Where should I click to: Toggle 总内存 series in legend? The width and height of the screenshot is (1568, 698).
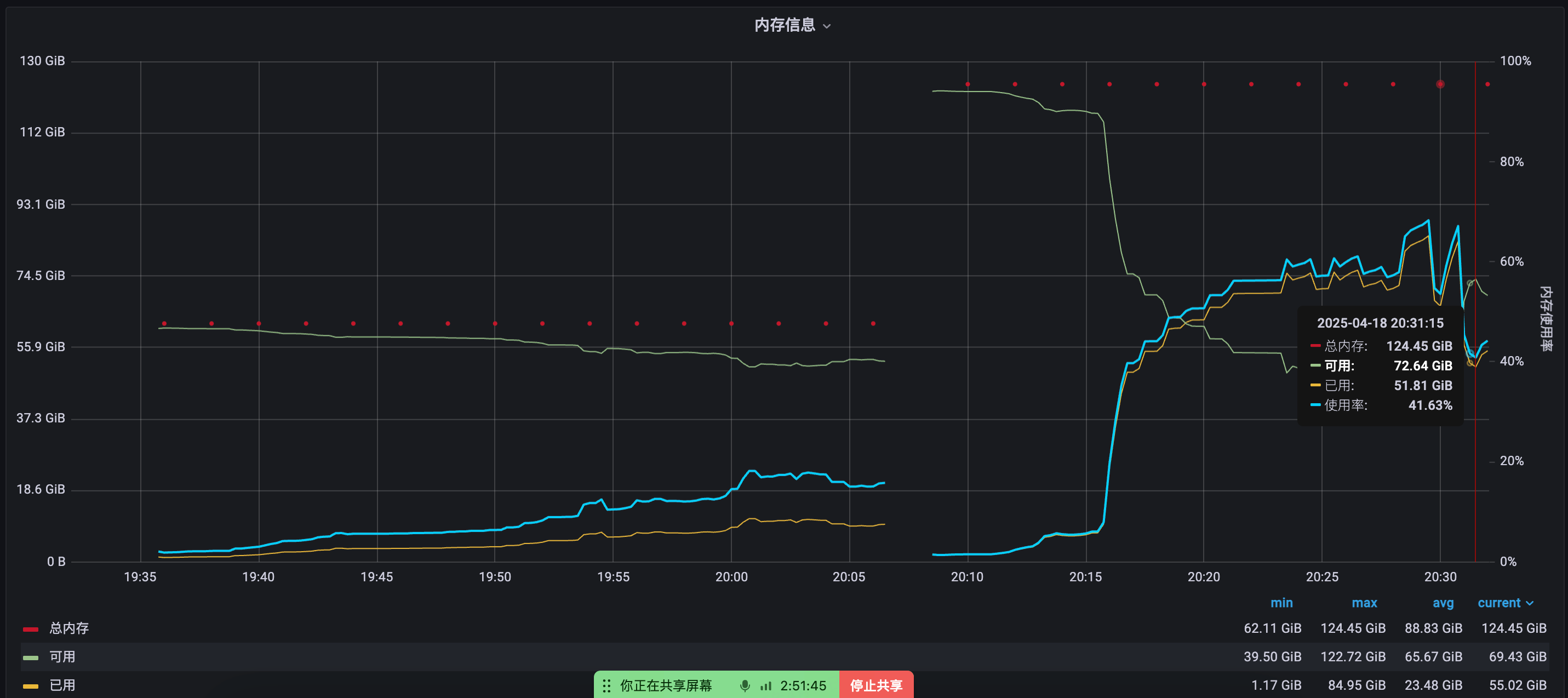click(69, 628)
